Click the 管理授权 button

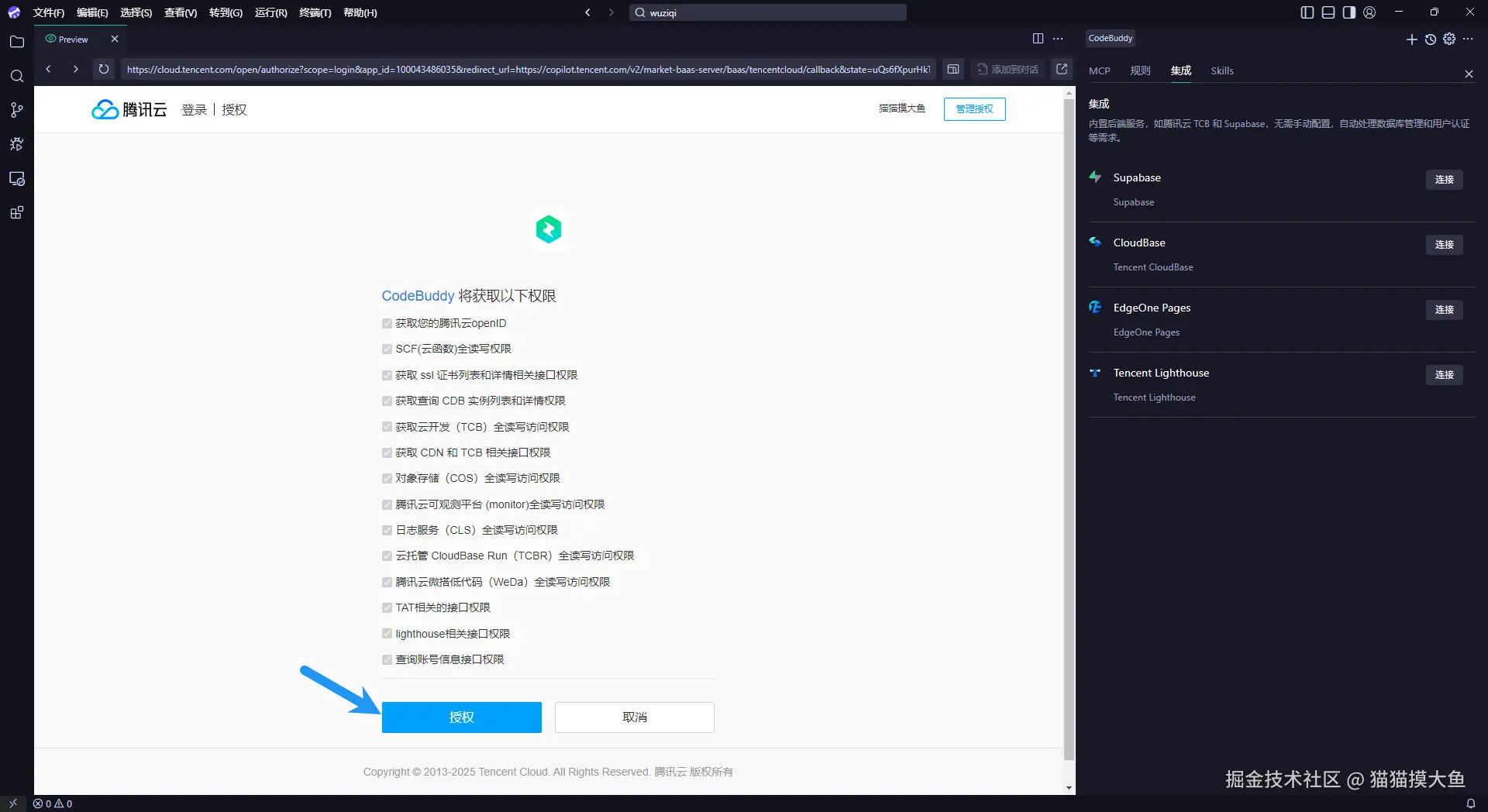(x=974, y=109)
